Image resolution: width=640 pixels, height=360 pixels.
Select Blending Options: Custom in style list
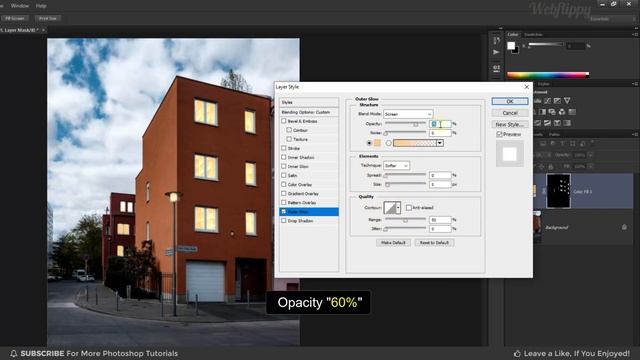click(309, 112)
